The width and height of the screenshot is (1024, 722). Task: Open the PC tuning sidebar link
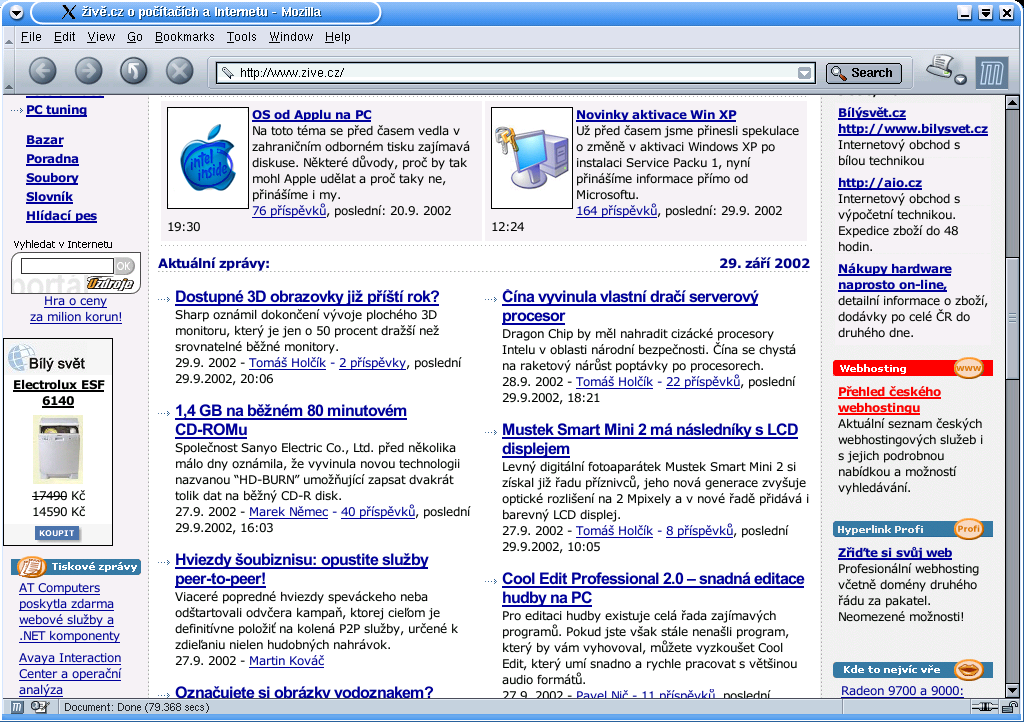(x=56, y=110)
